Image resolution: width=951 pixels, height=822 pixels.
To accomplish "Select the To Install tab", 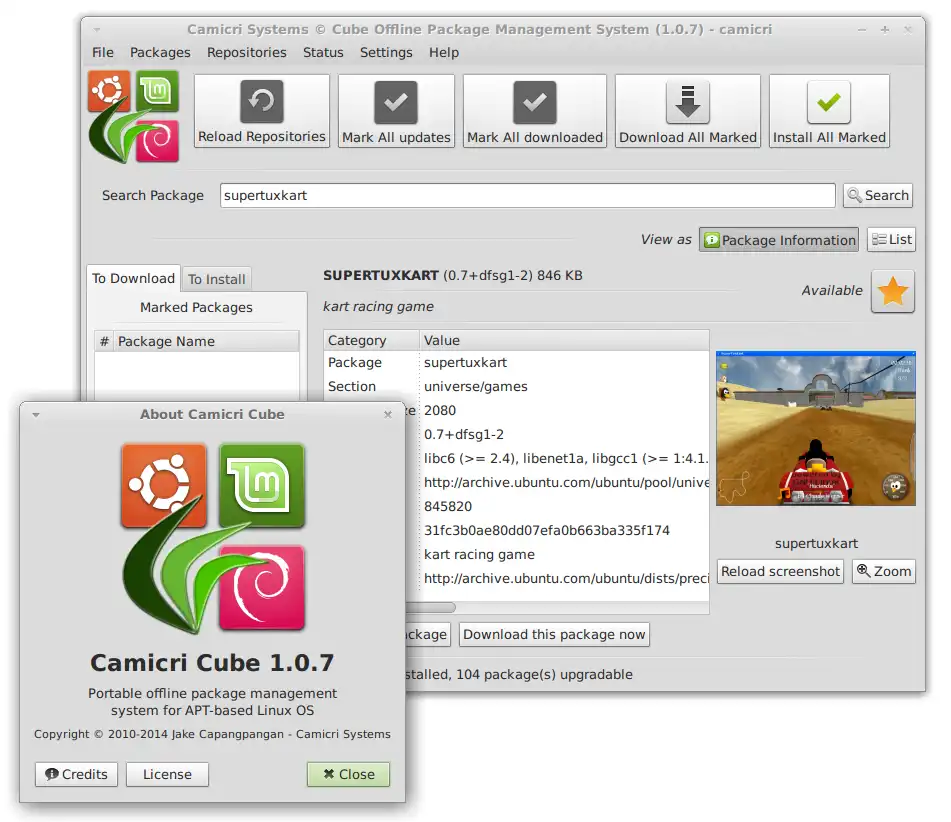I will coord(217,279).
